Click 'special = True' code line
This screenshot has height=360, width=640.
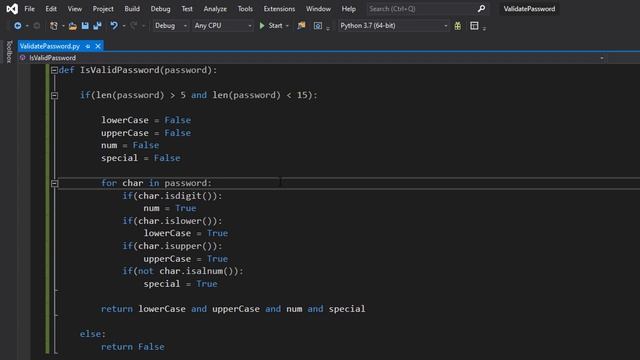point(180,284)
